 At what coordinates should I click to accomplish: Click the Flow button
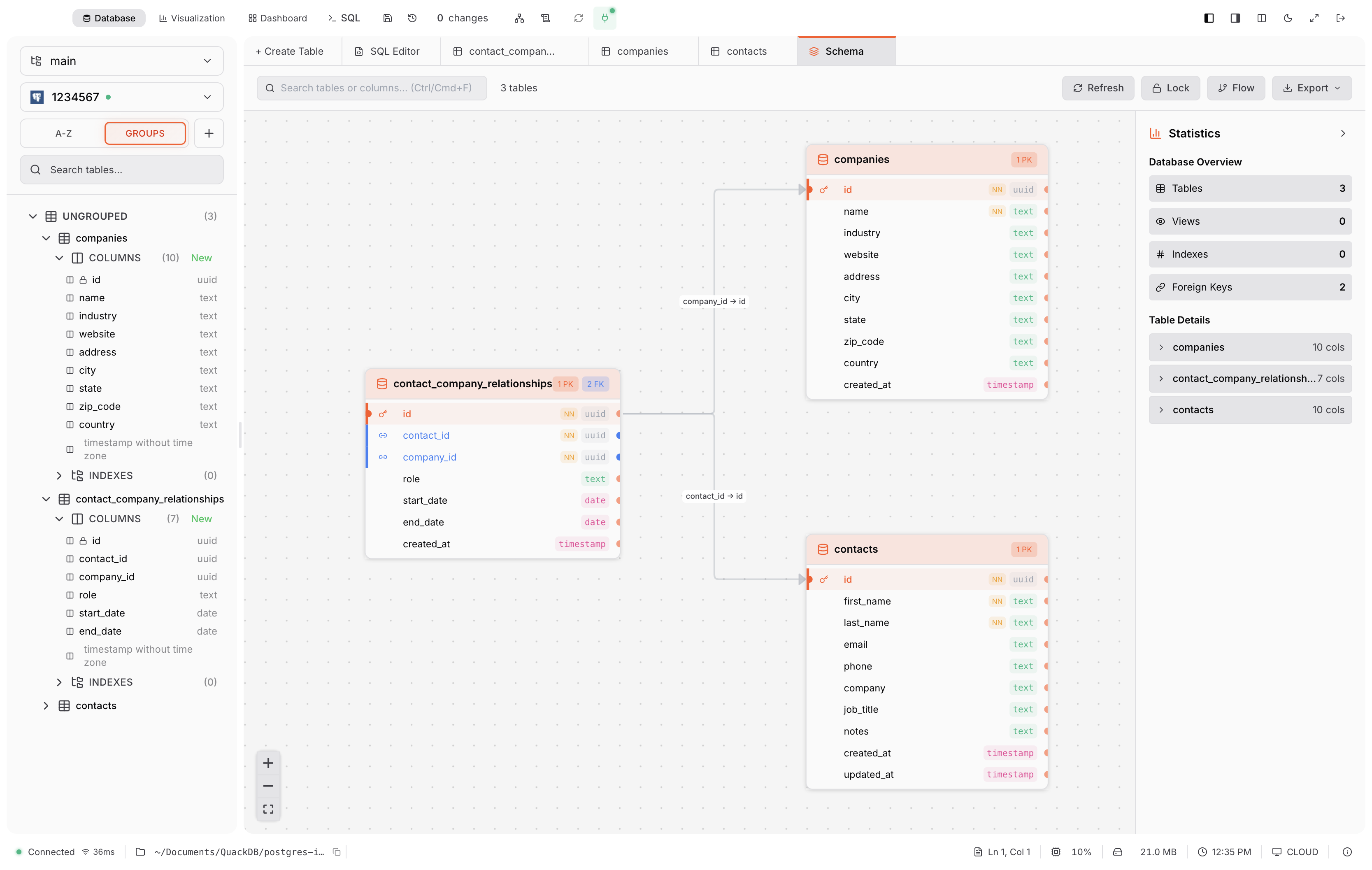(x=1236, y=88)
